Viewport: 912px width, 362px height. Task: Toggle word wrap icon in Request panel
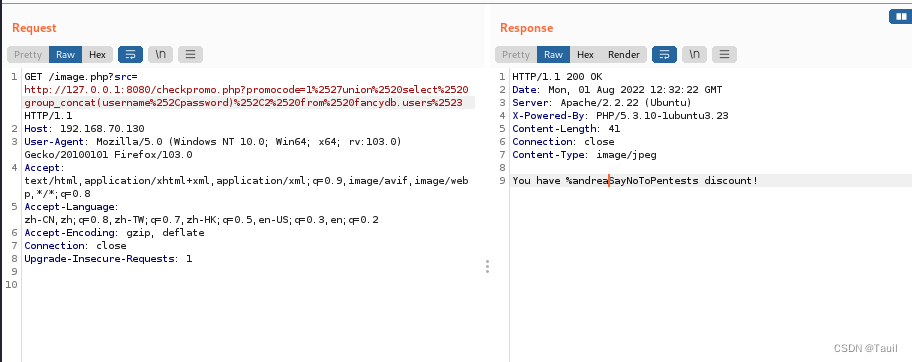coord(130,55)
